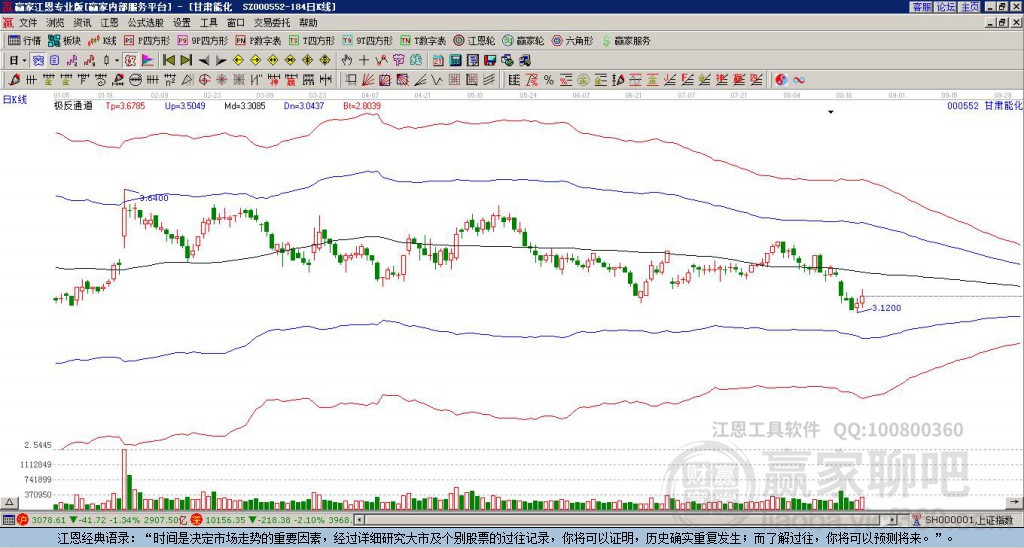
Task: Open the 主页 homepage link
Action: pos(969,7)
